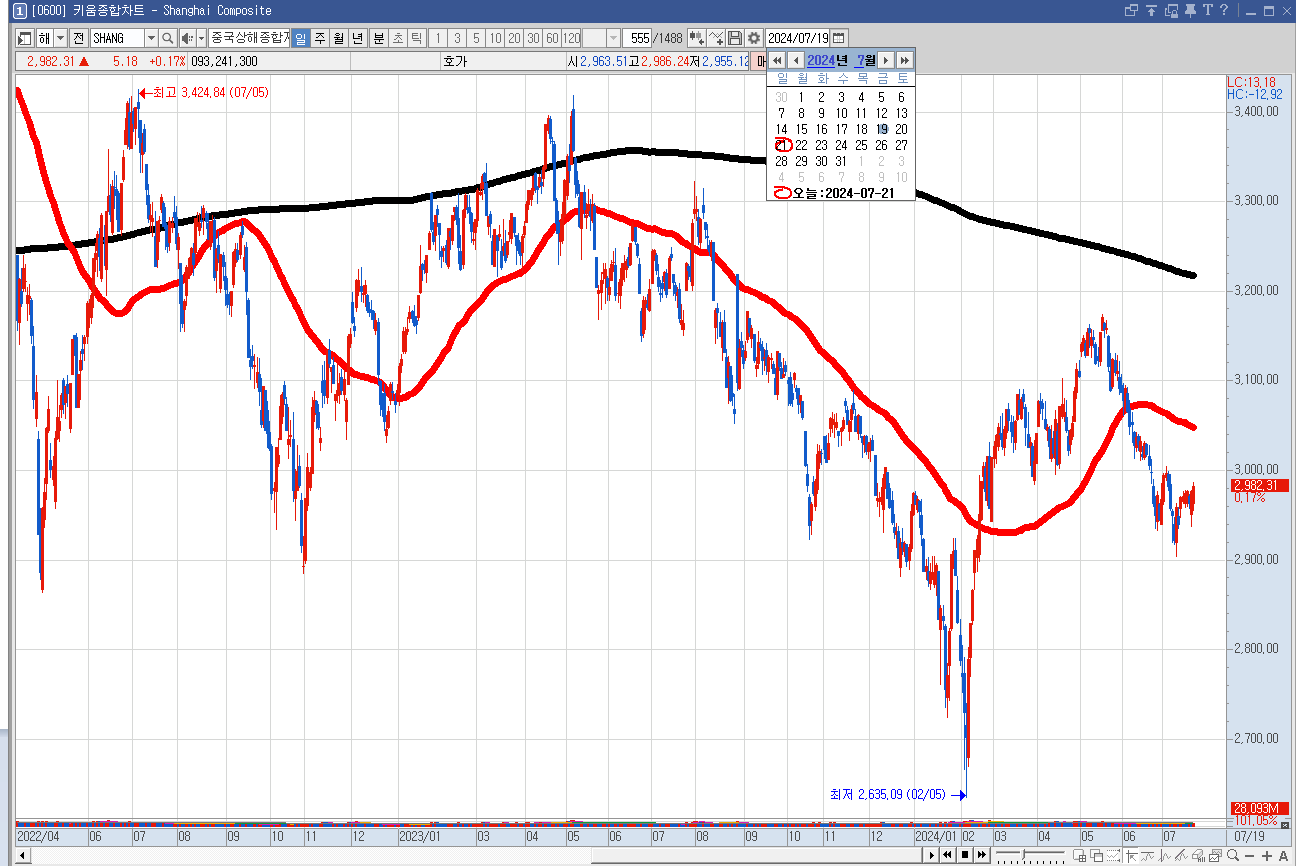Click the 해 button in toolbar
Image resolution: width=1296 pixels, height=866 pixels.
click(x=44, y=38)
